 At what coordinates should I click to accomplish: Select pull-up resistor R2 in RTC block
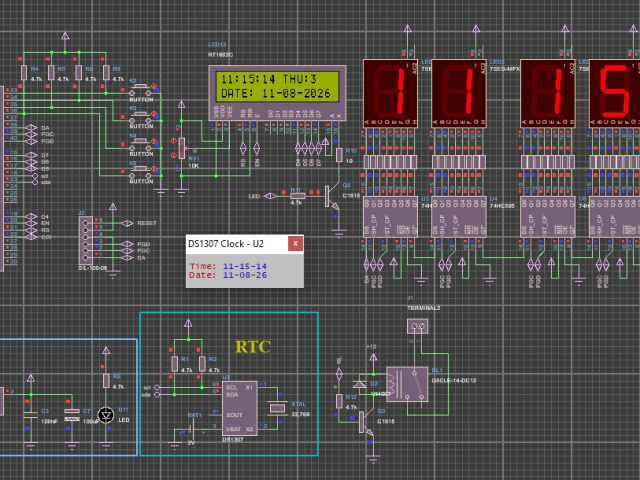coord(202,364)
